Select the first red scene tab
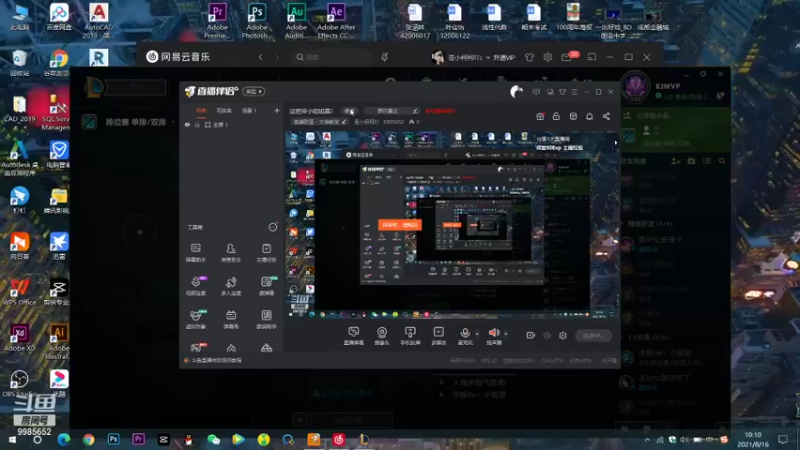 (202, 111)
